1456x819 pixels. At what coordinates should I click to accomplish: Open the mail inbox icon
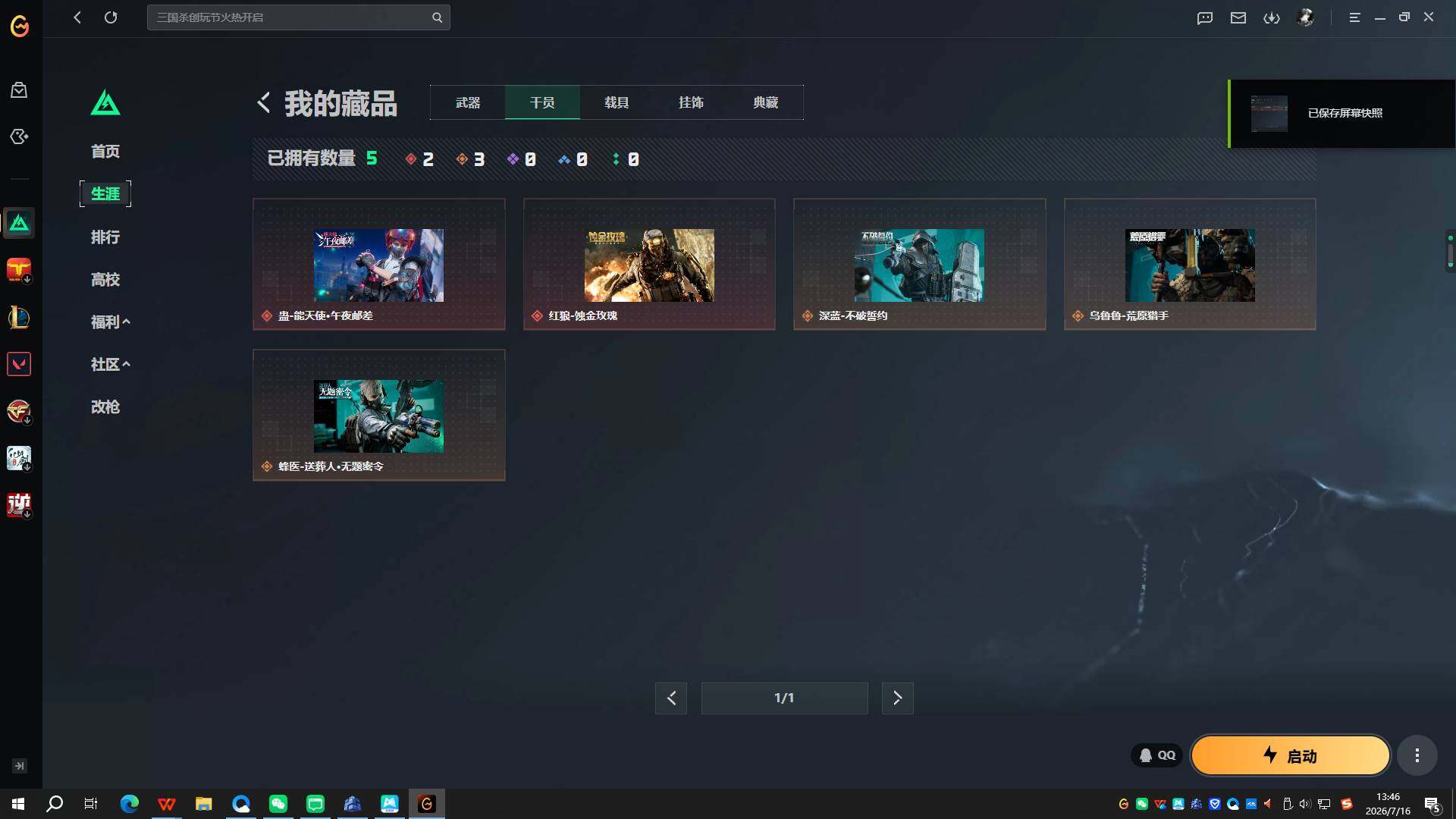(1238, 17)
